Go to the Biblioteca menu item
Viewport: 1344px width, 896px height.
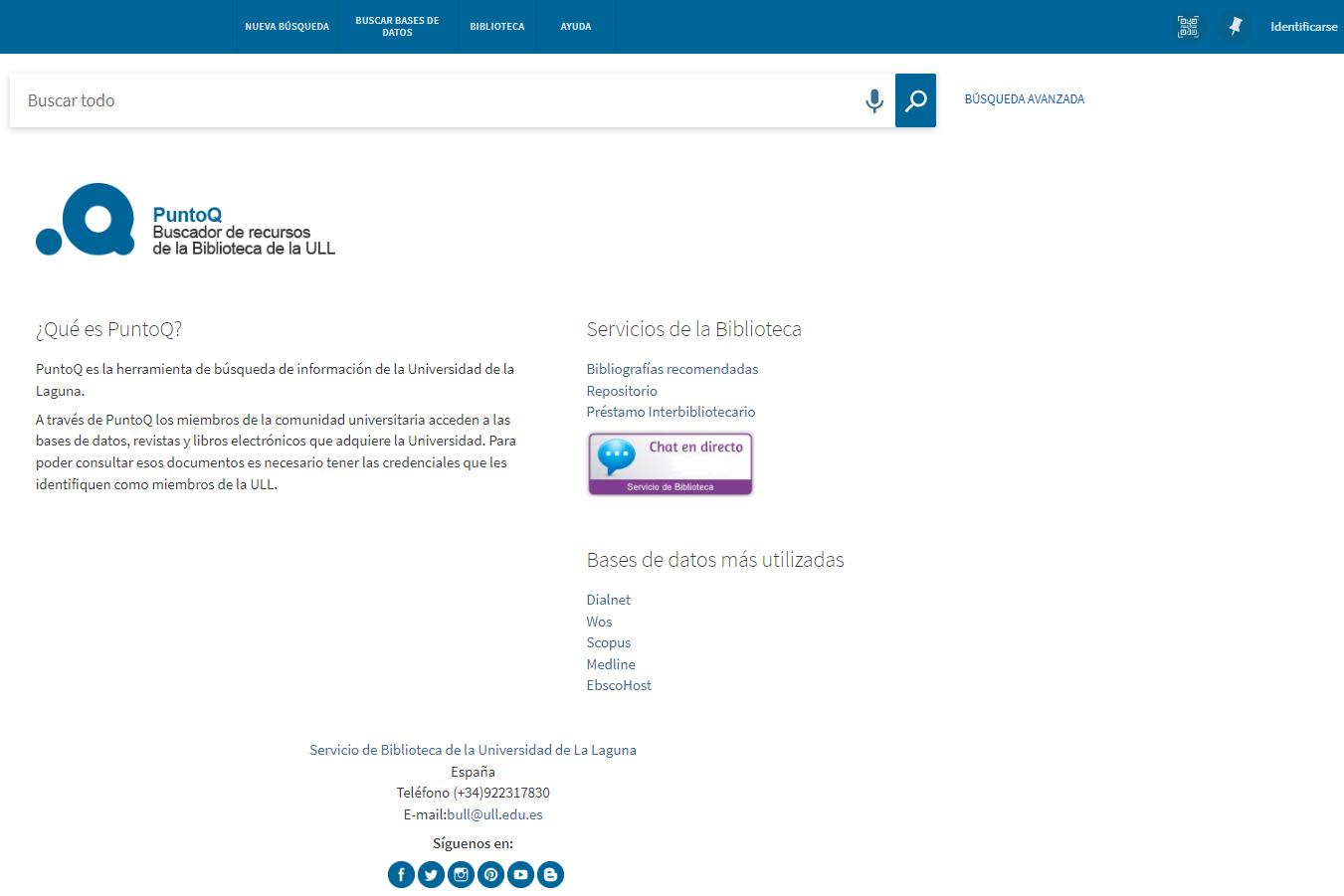coord(496,27)
